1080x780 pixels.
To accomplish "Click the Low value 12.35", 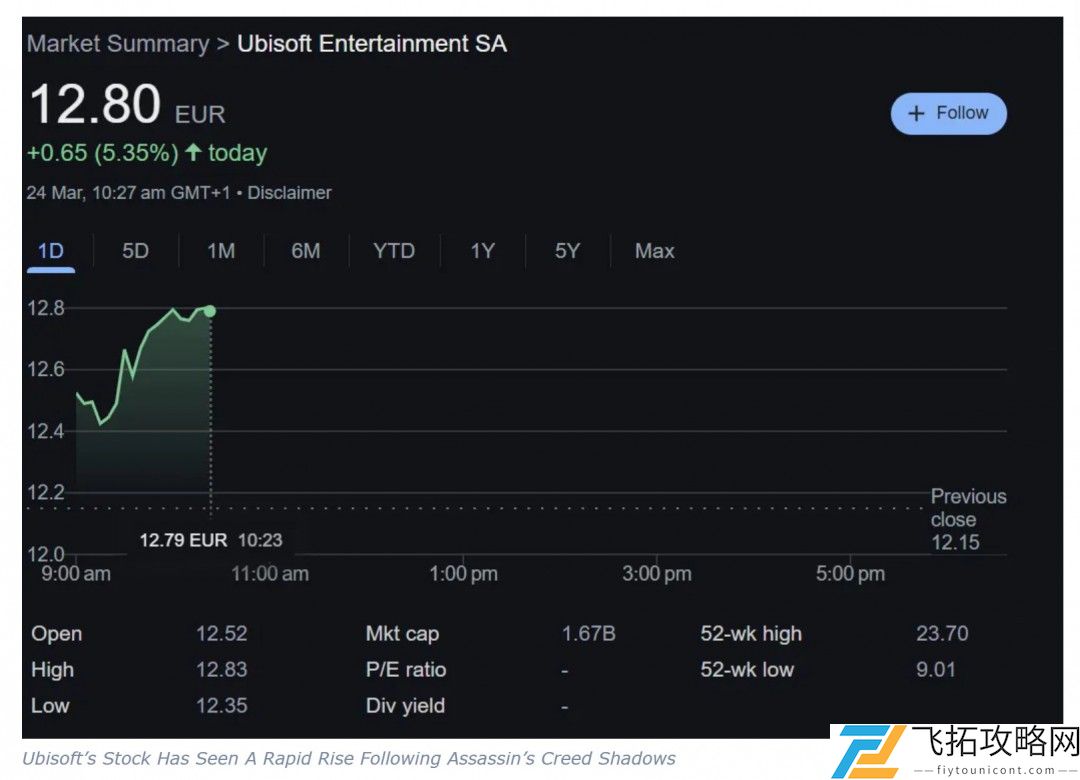I will click(222, 706).
